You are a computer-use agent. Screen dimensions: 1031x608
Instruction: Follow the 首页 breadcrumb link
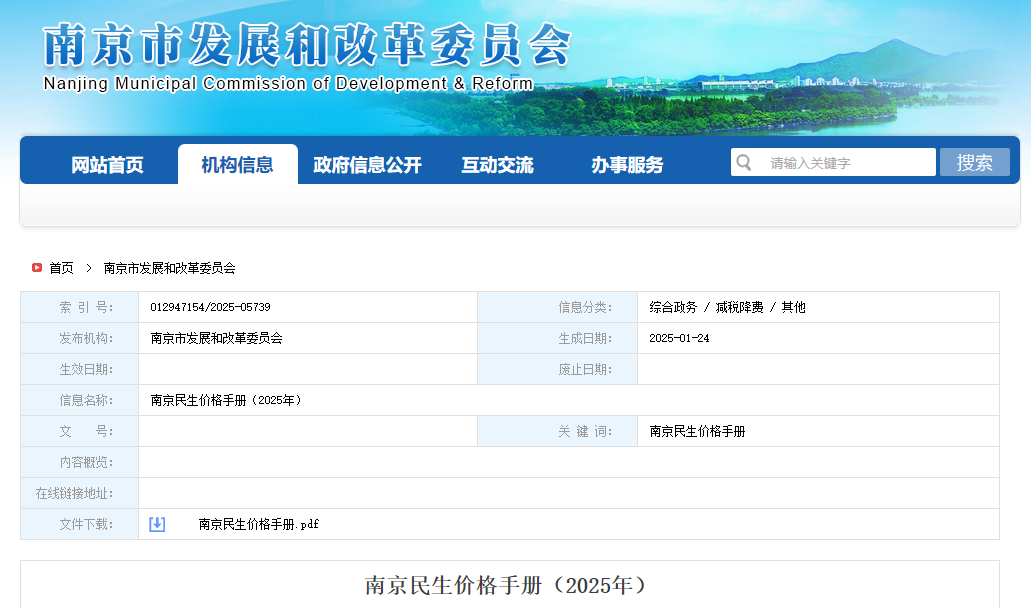tap(61, 268)
